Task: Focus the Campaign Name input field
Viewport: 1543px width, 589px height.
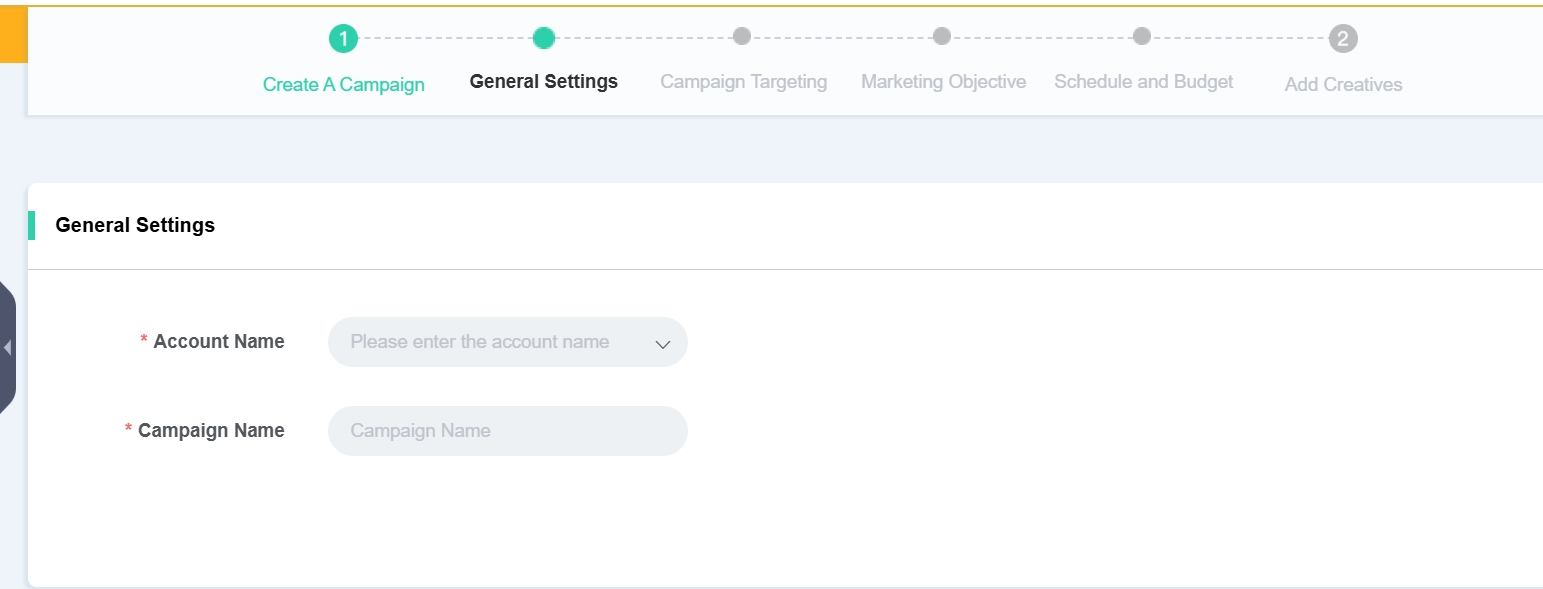Action: 507,431
